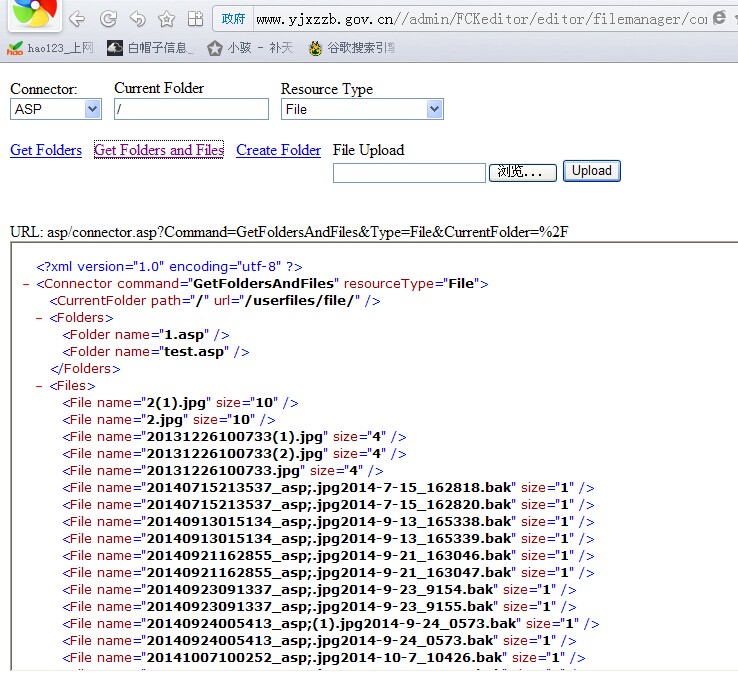This screenshot has height=687, width=738.
Task: Click the undo arrow toolbar icon
Action: pos(137,19)
